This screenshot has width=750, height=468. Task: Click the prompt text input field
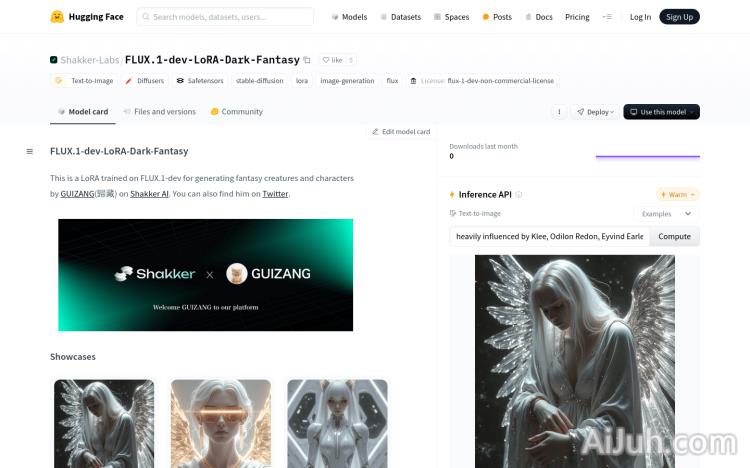pos(549,236)
